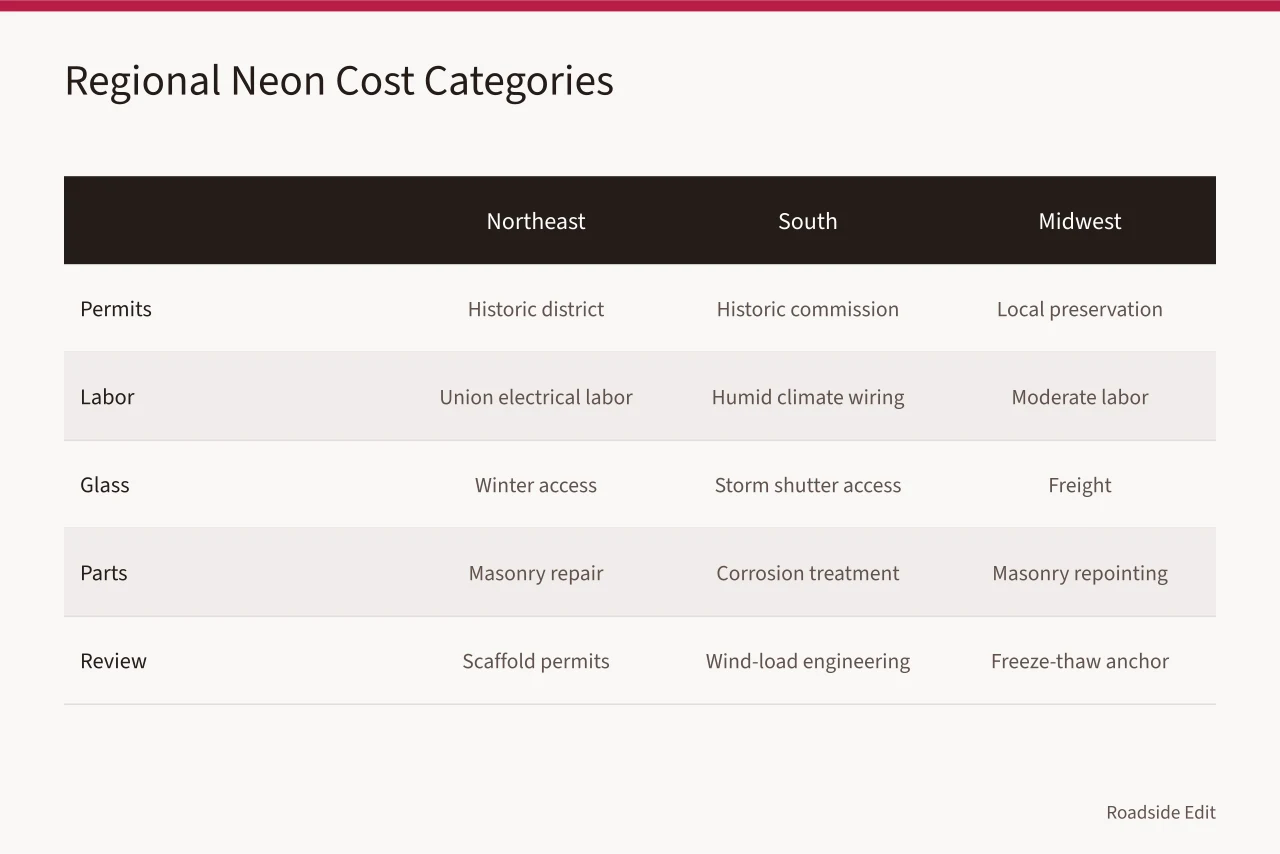
Task: Select the 'Freeze-thaw anchor' cell
Action: [x=1080, y=661]
